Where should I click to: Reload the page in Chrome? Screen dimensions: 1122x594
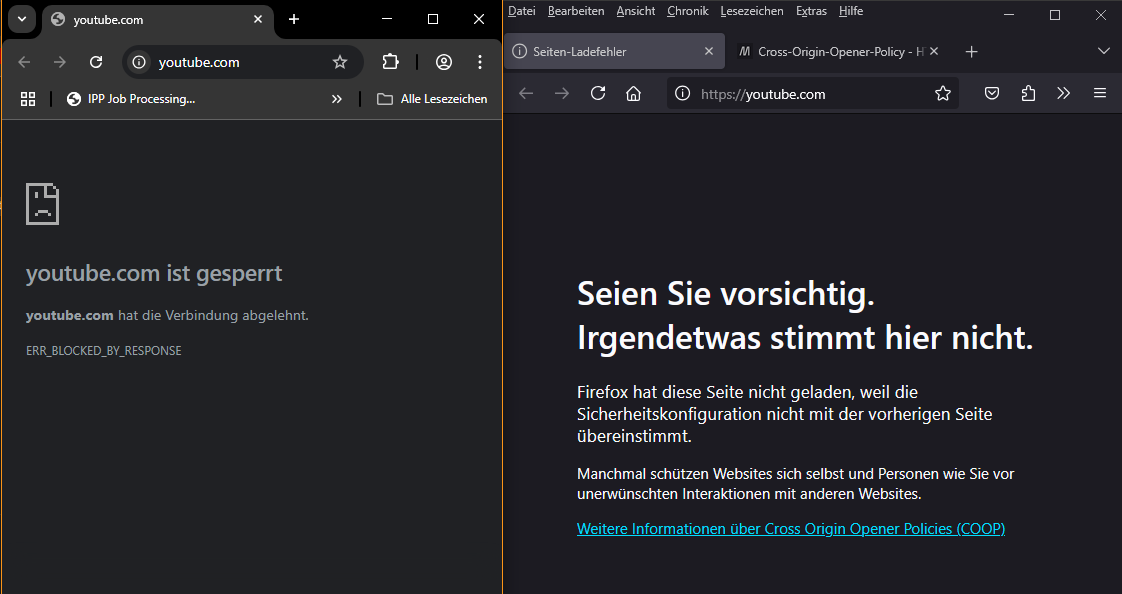[96, 62]
